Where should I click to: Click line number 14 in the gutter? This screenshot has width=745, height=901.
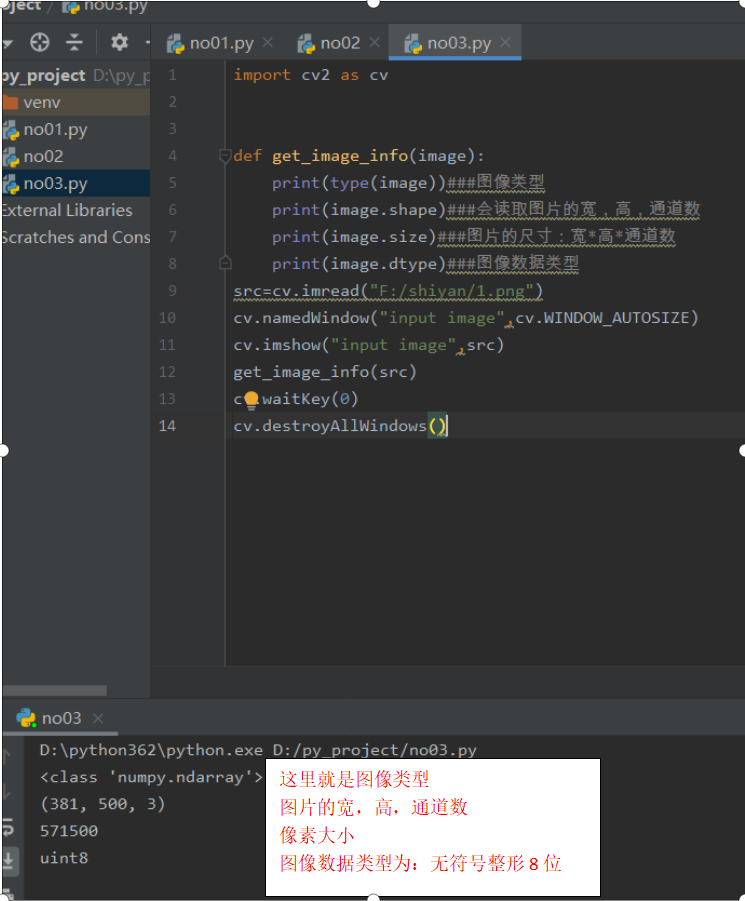pyautogui.click(x=167, y=426)
